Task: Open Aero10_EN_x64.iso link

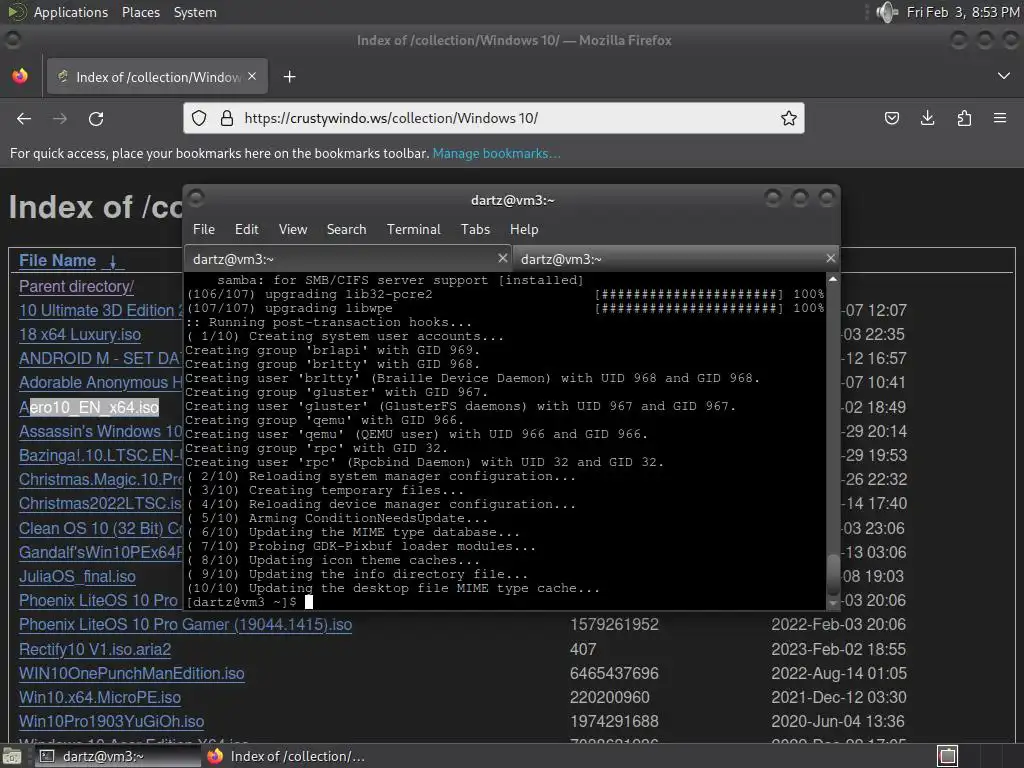Action: (89, 408)
